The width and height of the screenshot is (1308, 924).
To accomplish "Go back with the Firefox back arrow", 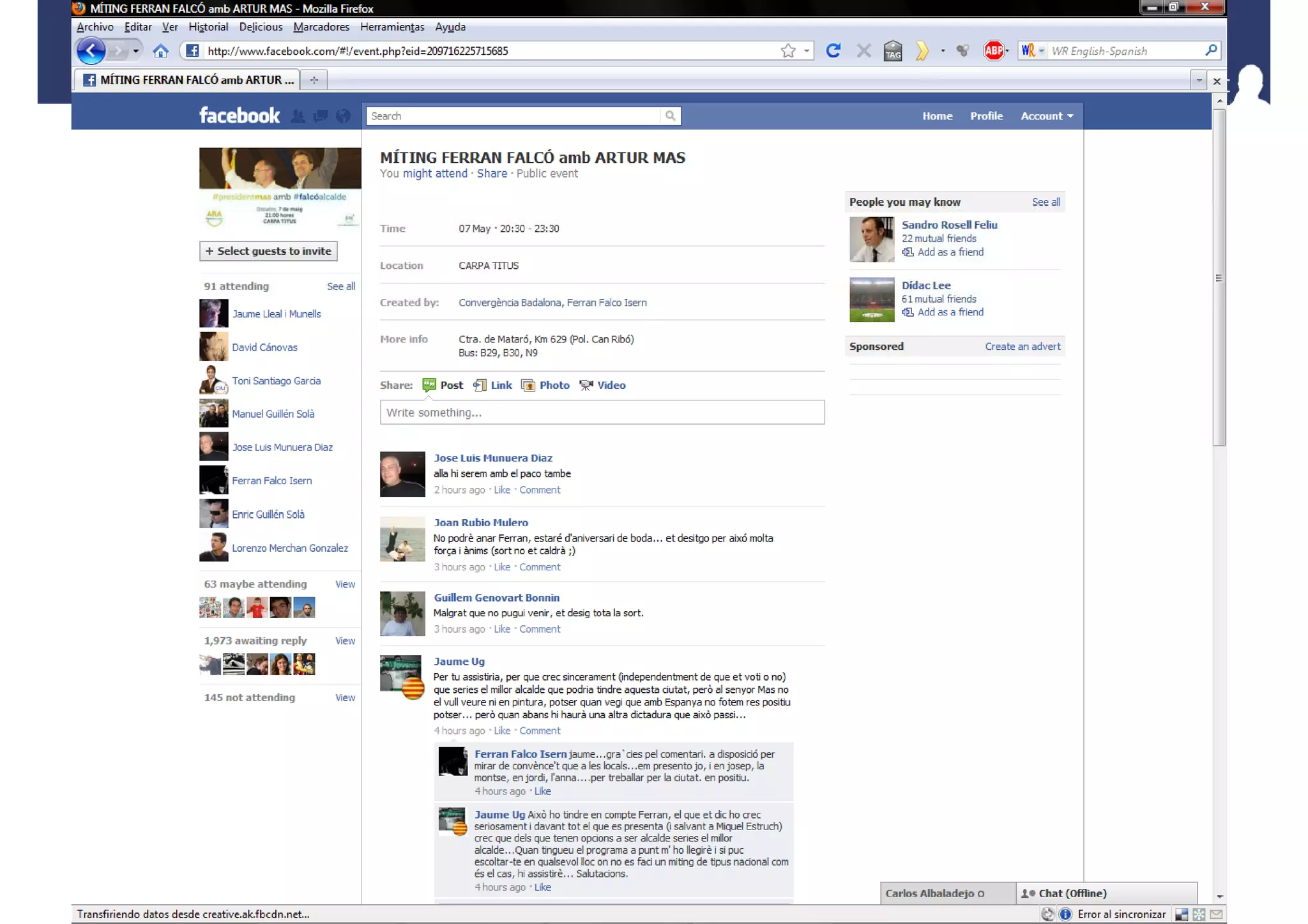I will (x=91, y=50).
